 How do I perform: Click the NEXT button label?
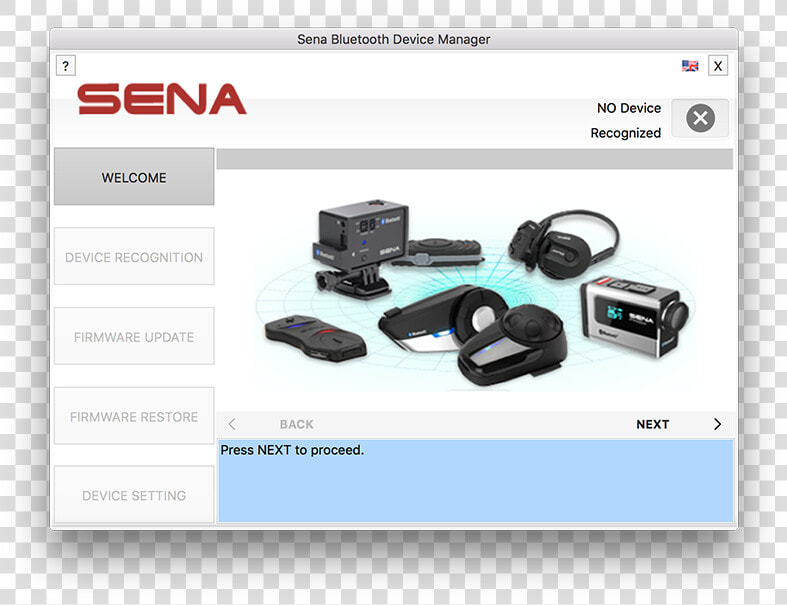tap(652, 424)
